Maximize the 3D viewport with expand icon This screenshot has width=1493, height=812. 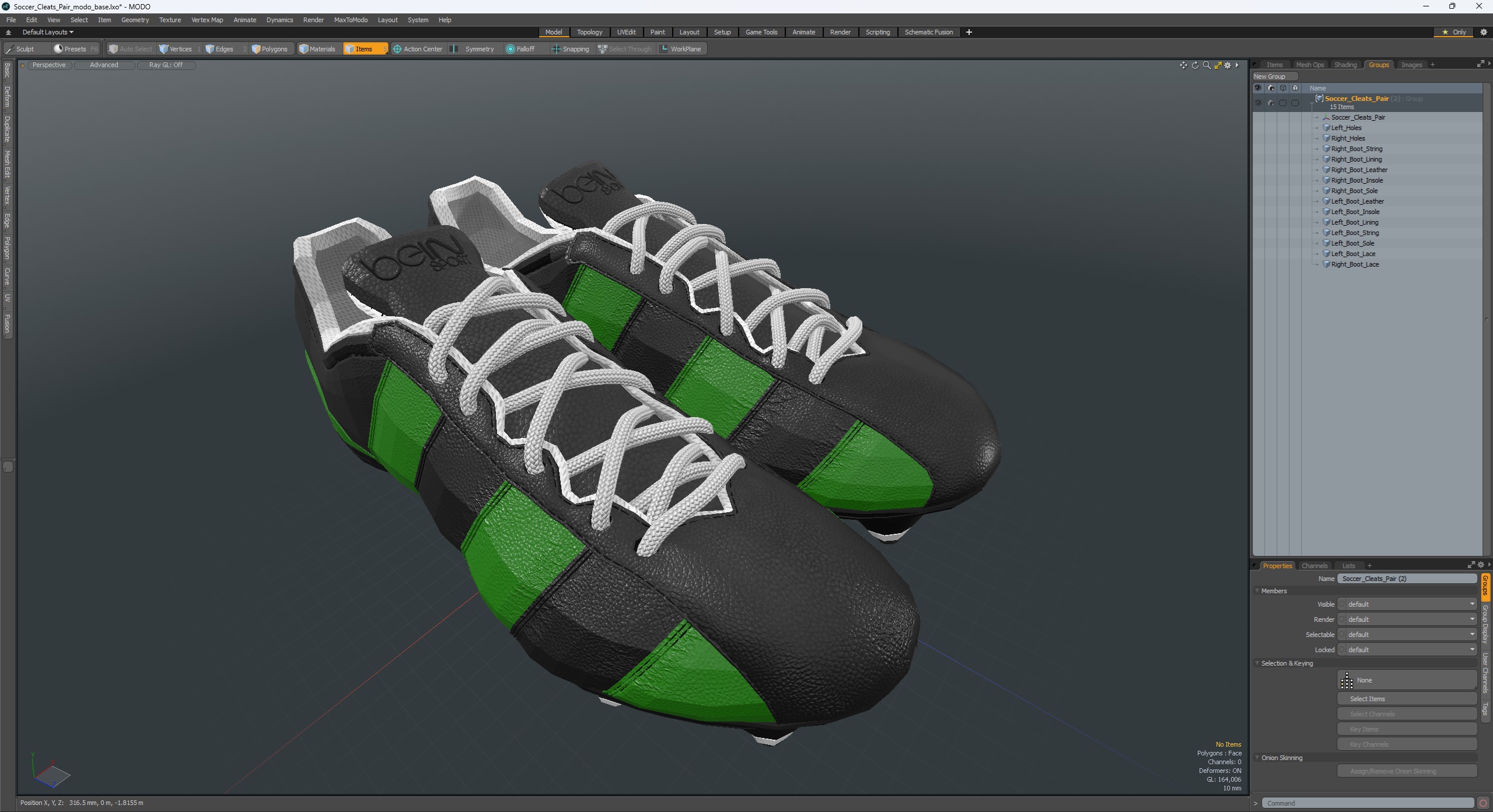pyautogui.click(x=1218, y=65)
